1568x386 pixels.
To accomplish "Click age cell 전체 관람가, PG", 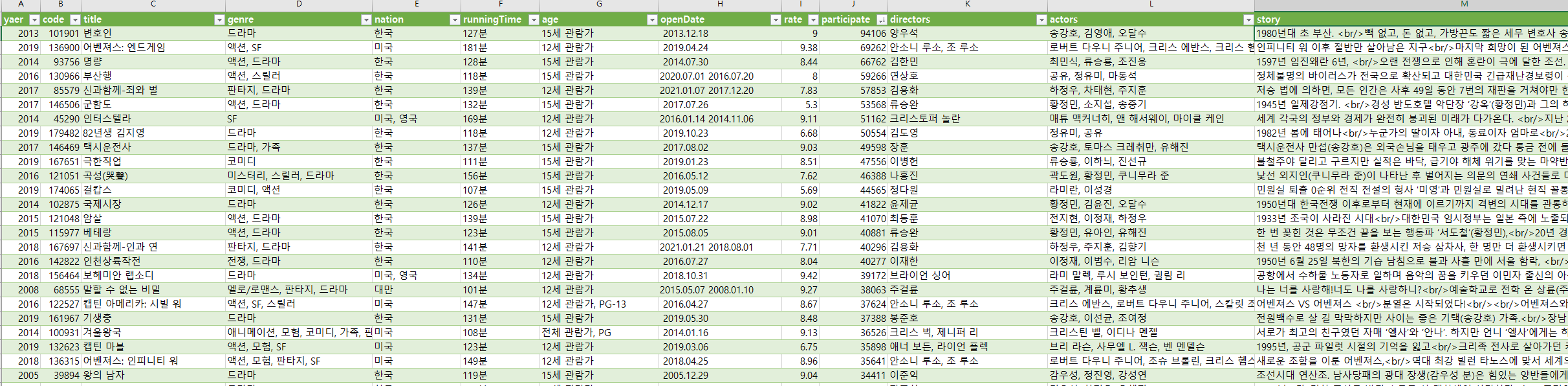I will (x=599, y=332).
